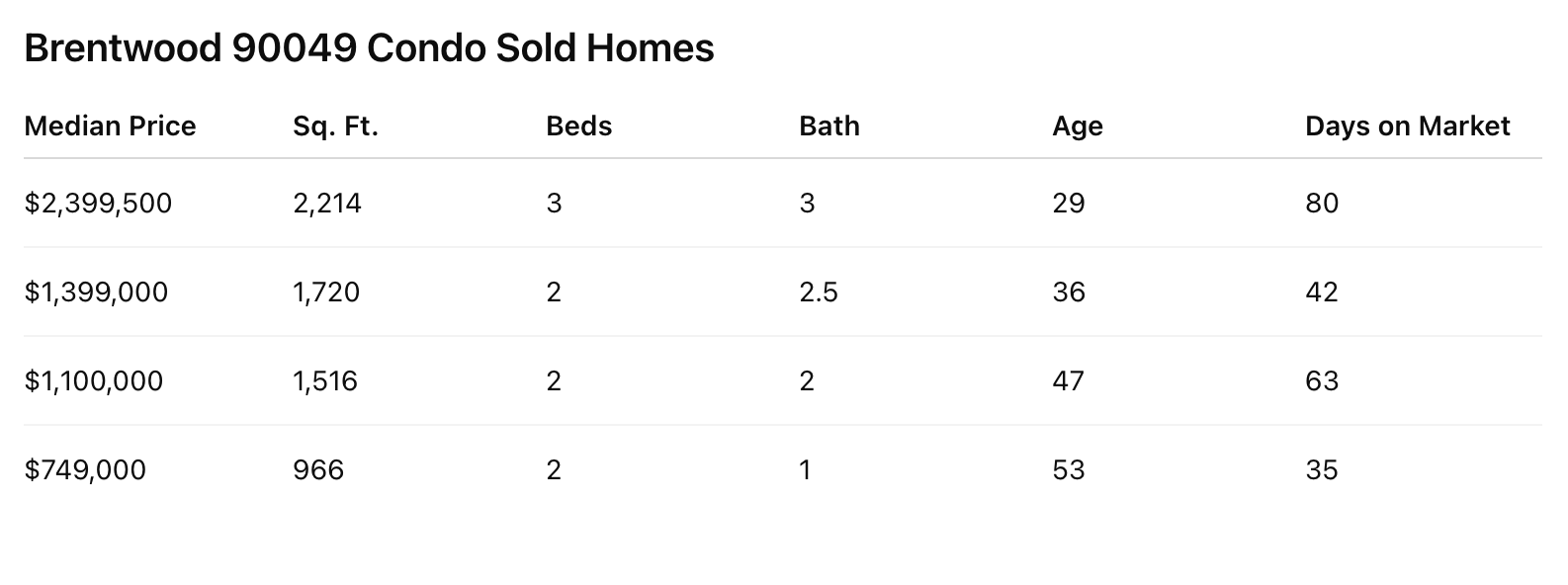Click the Median Price column header
Viewport: 1568px width, 585px height.
point(110,126)
